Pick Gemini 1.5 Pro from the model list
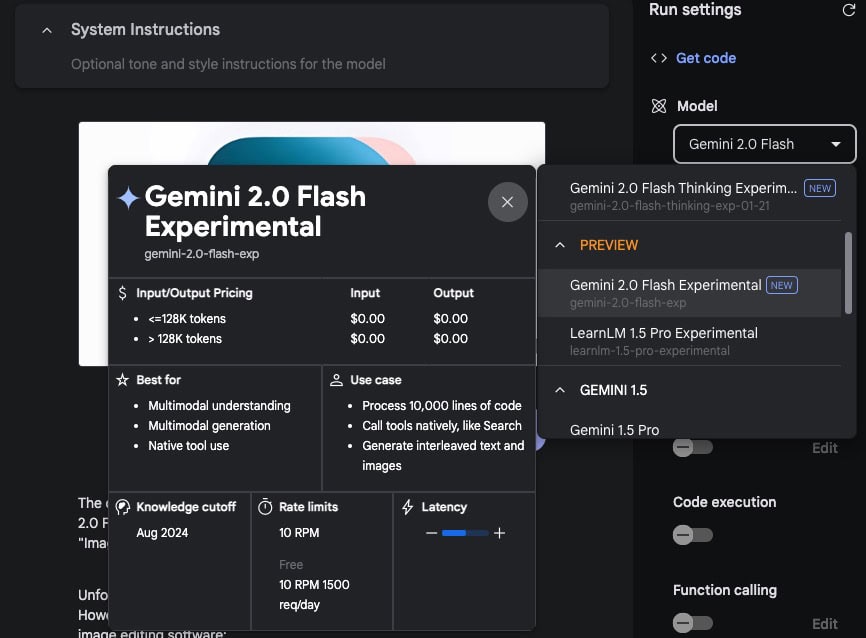 tap(690, 429)
